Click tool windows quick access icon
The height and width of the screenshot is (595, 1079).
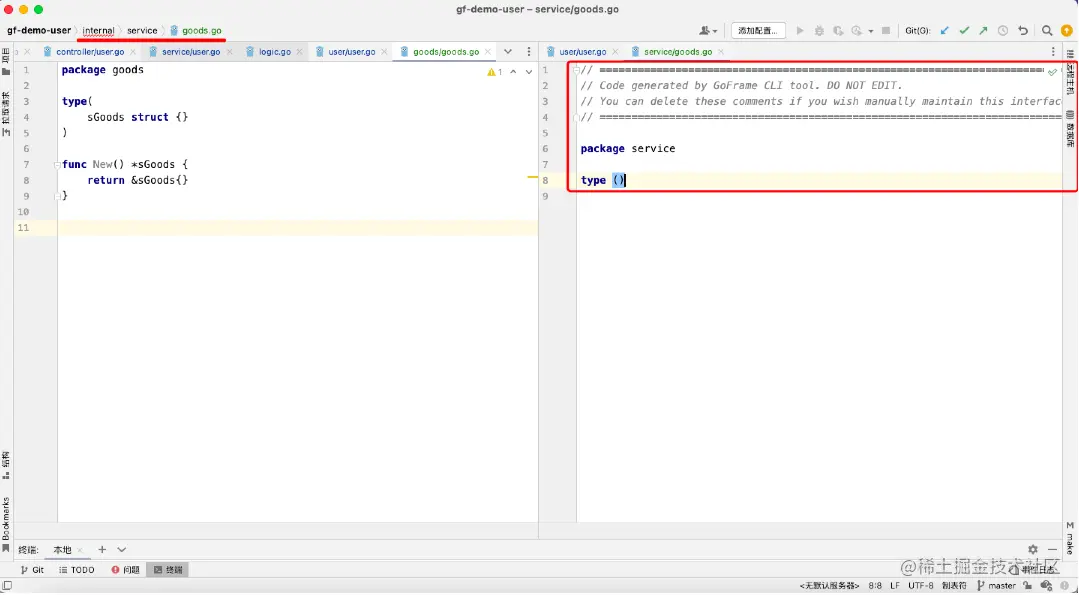click(x=7, y=586)
